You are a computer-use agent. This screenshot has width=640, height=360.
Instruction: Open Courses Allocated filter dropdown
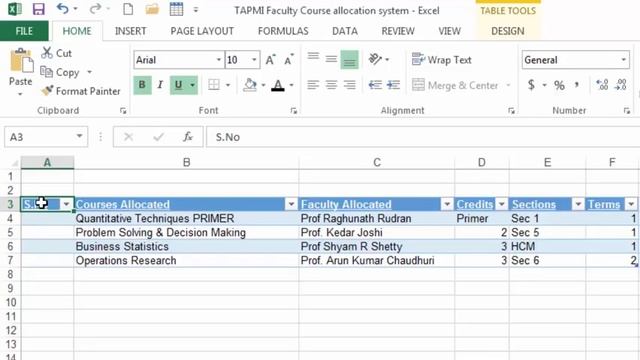(x=291, y=204)
